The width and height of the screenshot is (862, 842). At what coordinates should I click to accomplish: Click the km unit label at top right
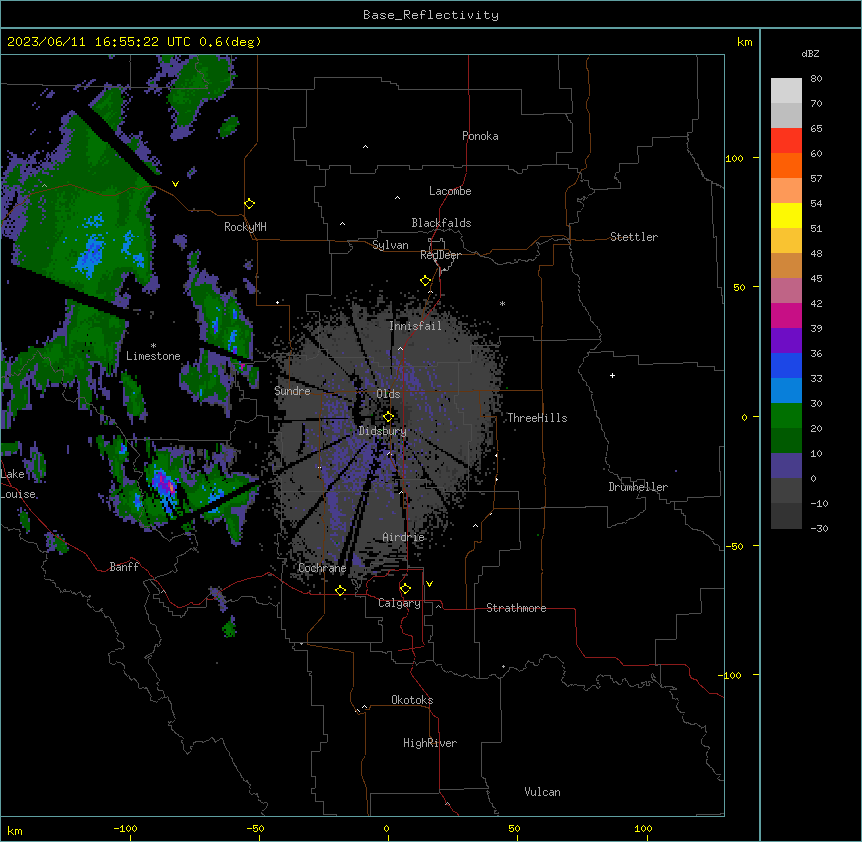(x=745, y=42)
